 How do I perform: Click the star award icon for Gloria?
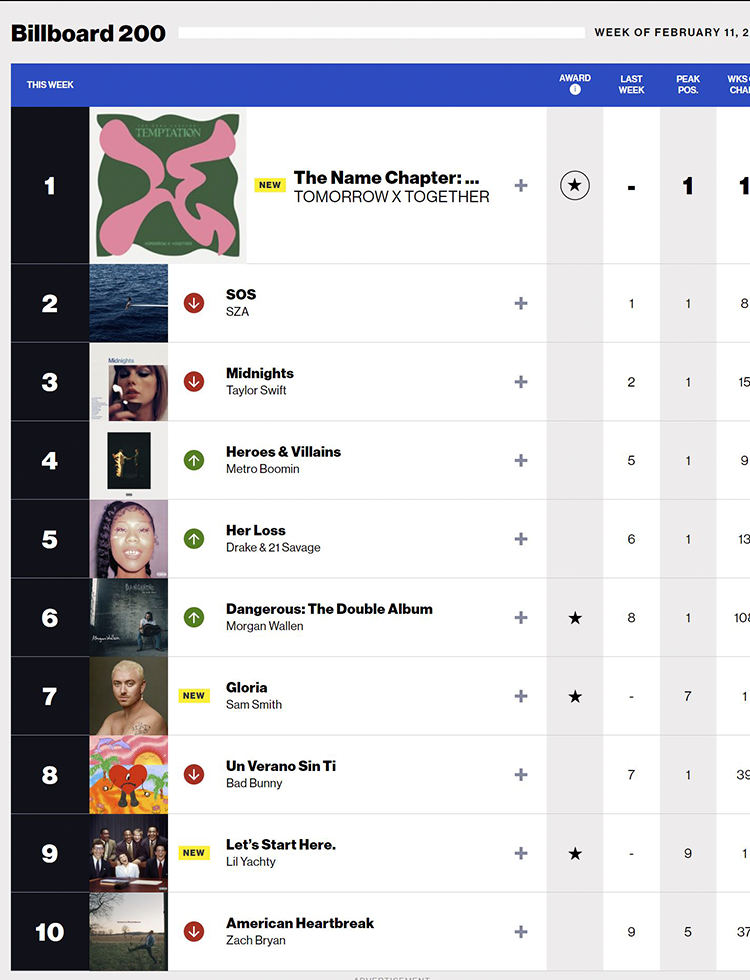coord(575,696)
